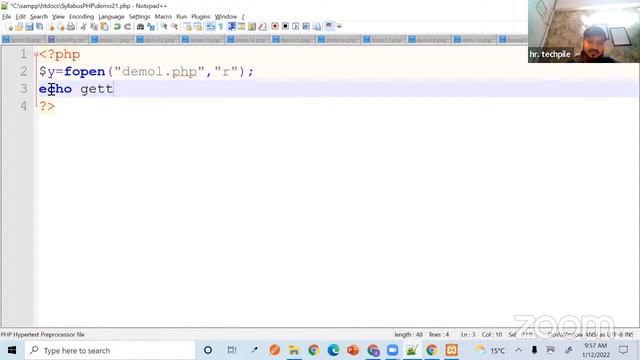Click the hr. techpile video thumbnail

coord(584,31)
